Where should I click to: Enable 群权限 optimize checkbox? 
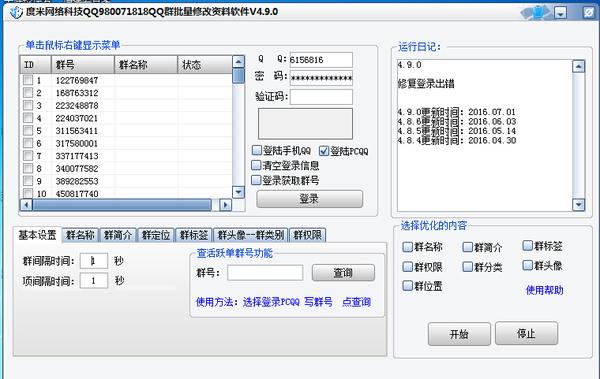408,266
